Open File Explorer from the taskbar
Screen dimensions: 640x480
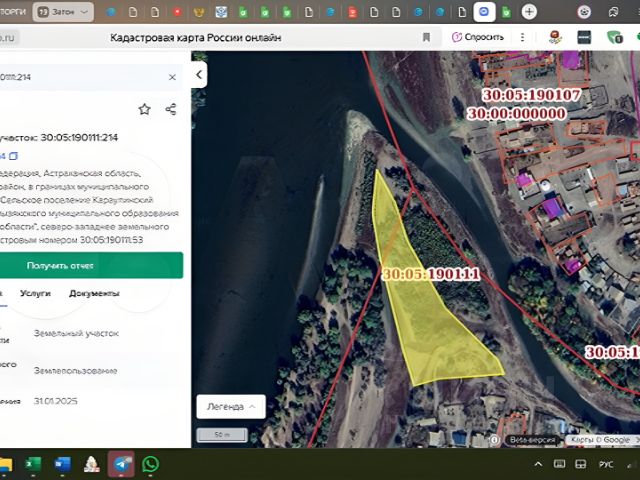[x=6, y=464]
